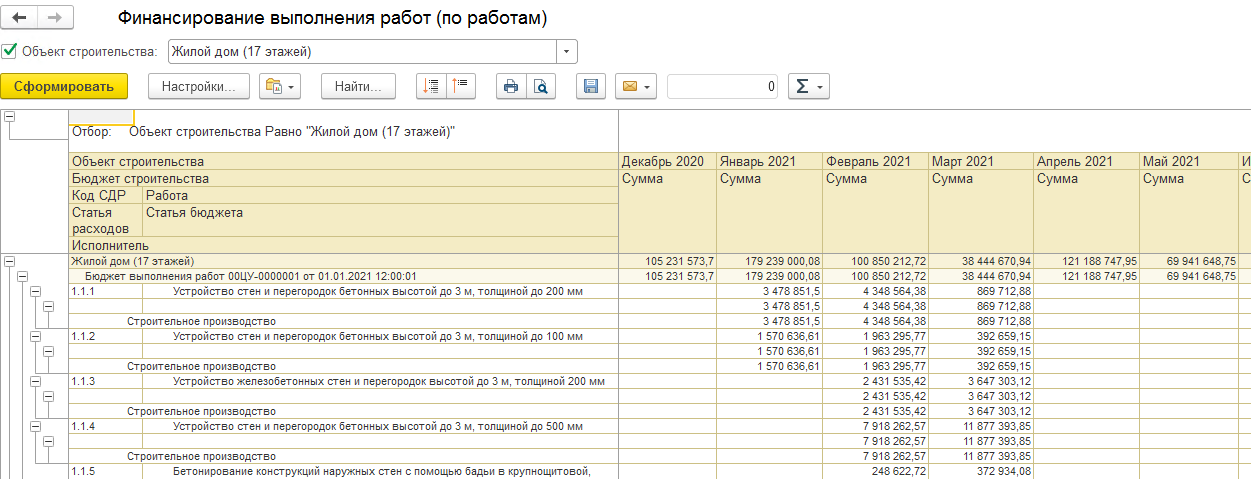Click value 248 622,72 in row 1.1.5
This screenshot has width=1251, height=479.
click(x=899, y=471)
